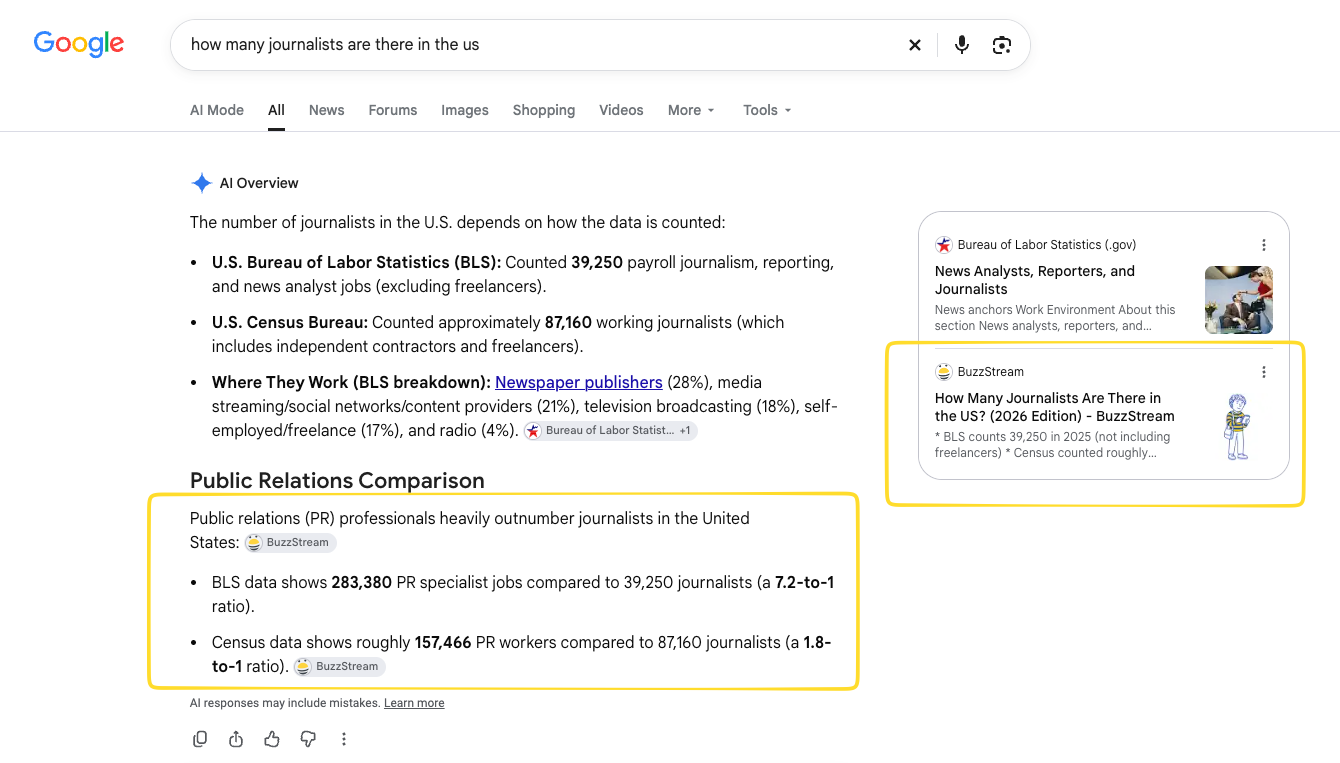This screenshot has width=1340, height=763.
Task: Click the 'AI Overview' label text
Action: coord(259,183)
